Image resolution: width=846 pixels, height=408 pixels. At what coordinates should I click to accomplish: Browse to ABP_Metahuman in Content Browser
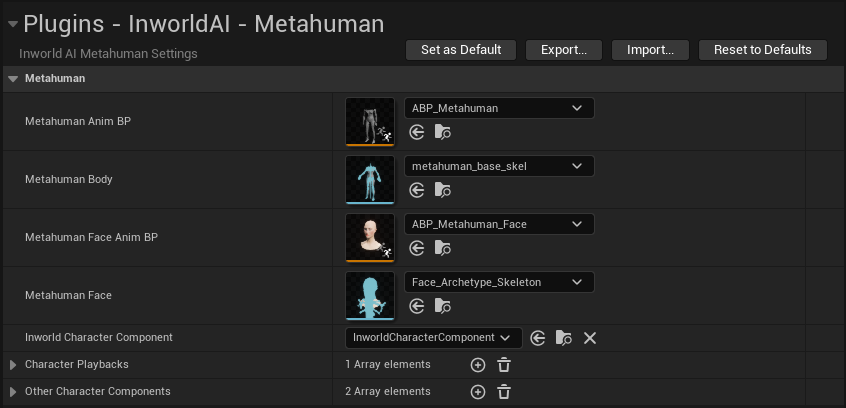coord(442,132)
